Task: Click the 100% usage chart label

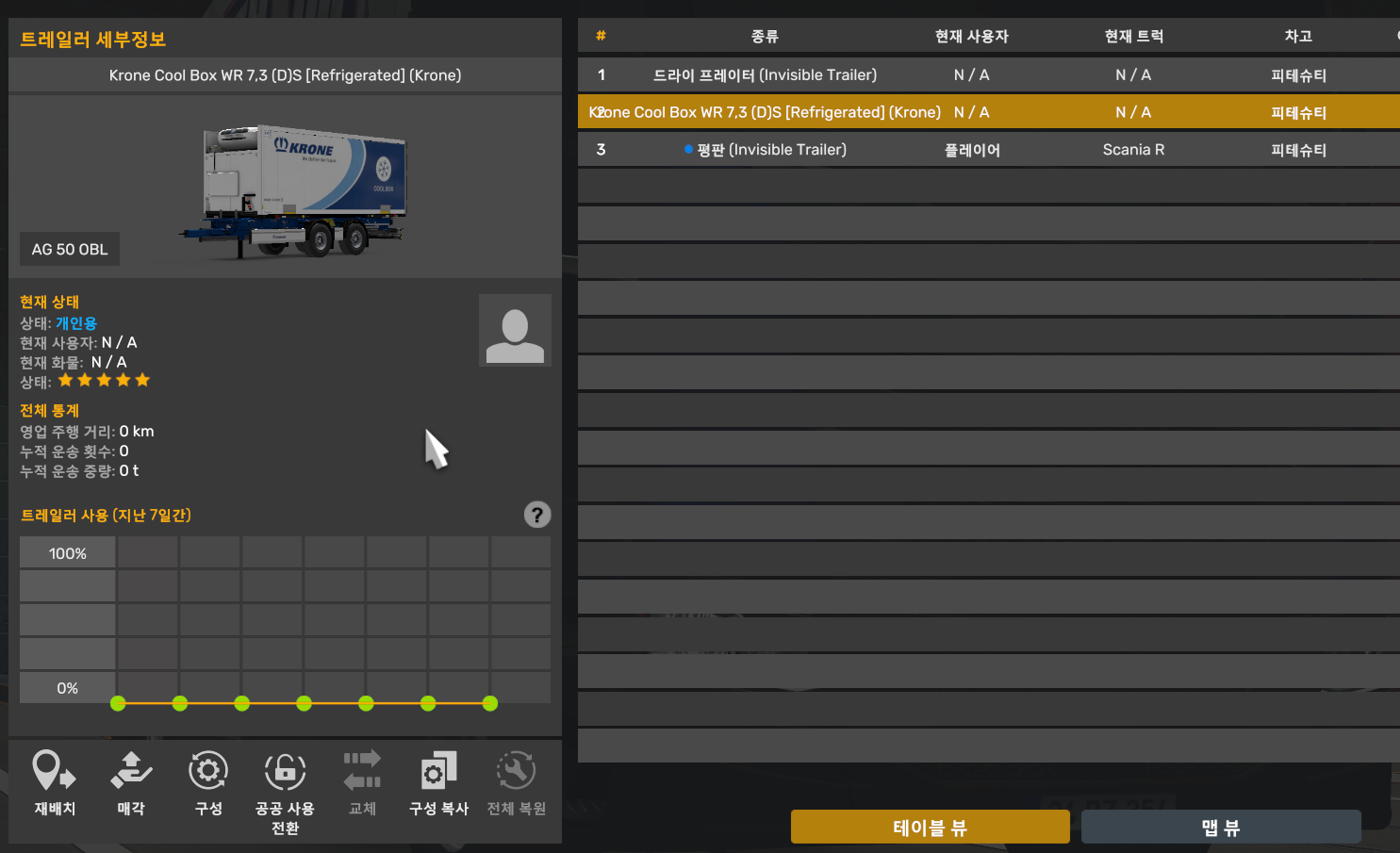Action: 68,553
